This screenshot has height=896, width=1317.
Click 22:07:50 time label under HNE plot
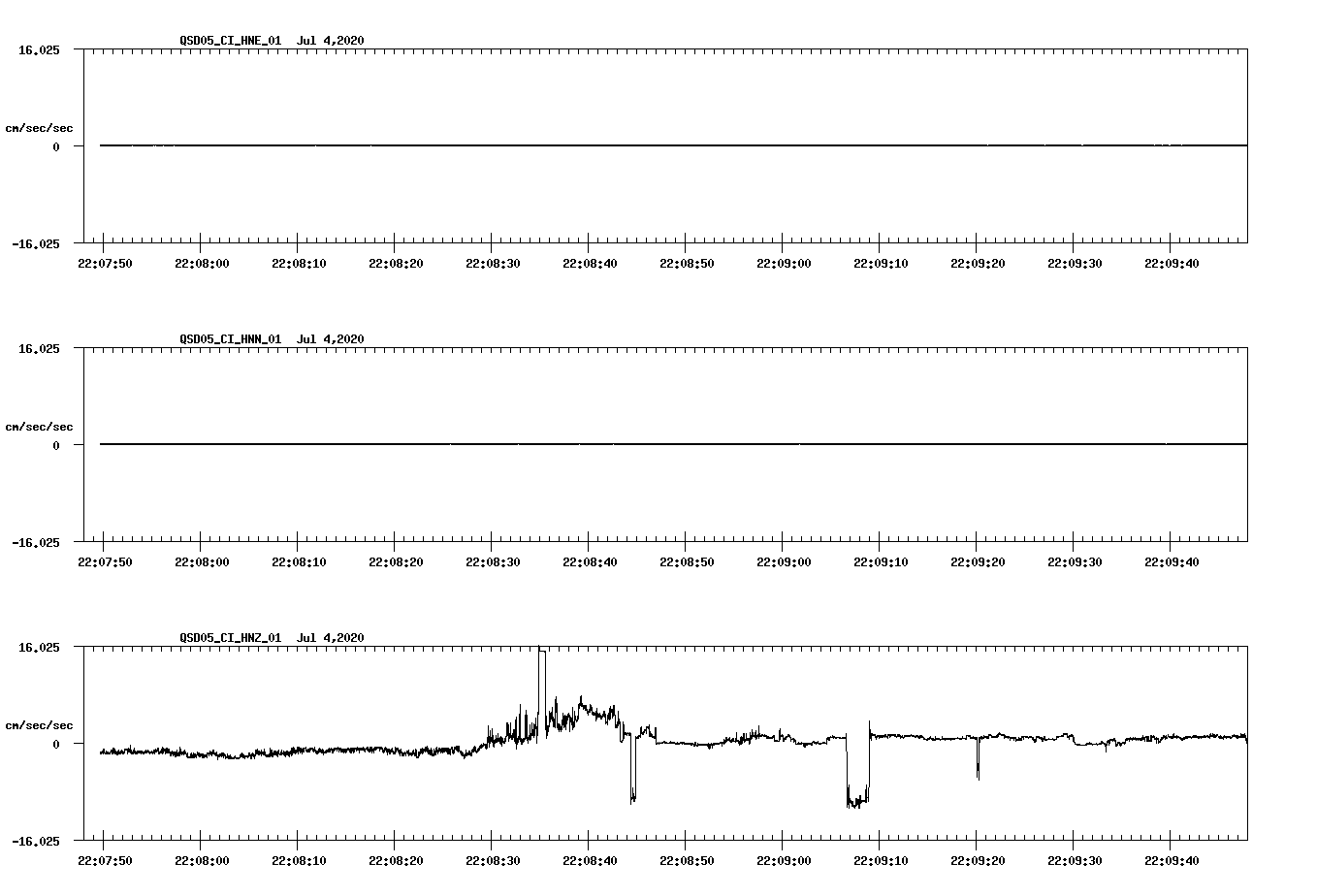pos(105,263)
